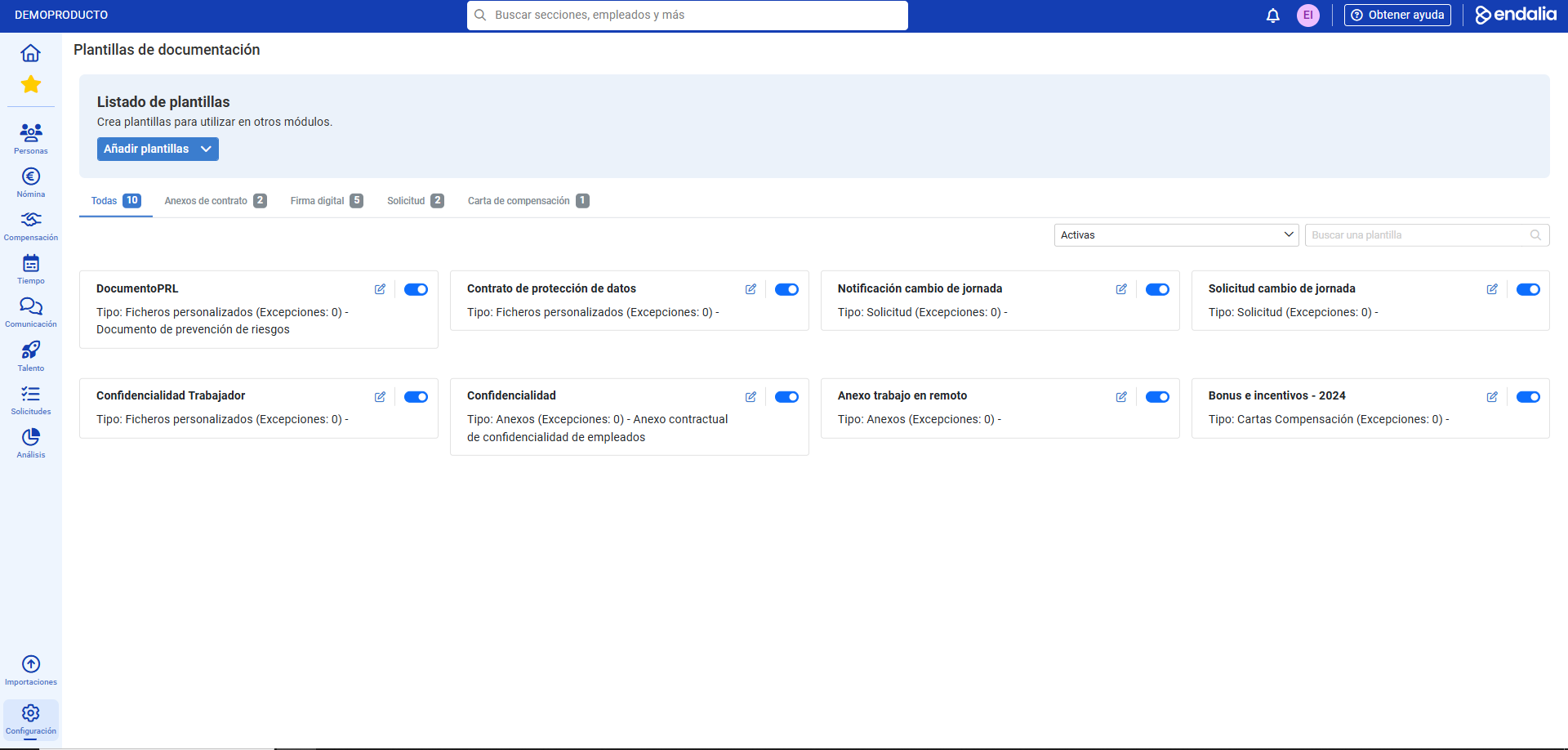
Task: Click Documento de prevención de riesgos text
Action: tap(193, 329)
